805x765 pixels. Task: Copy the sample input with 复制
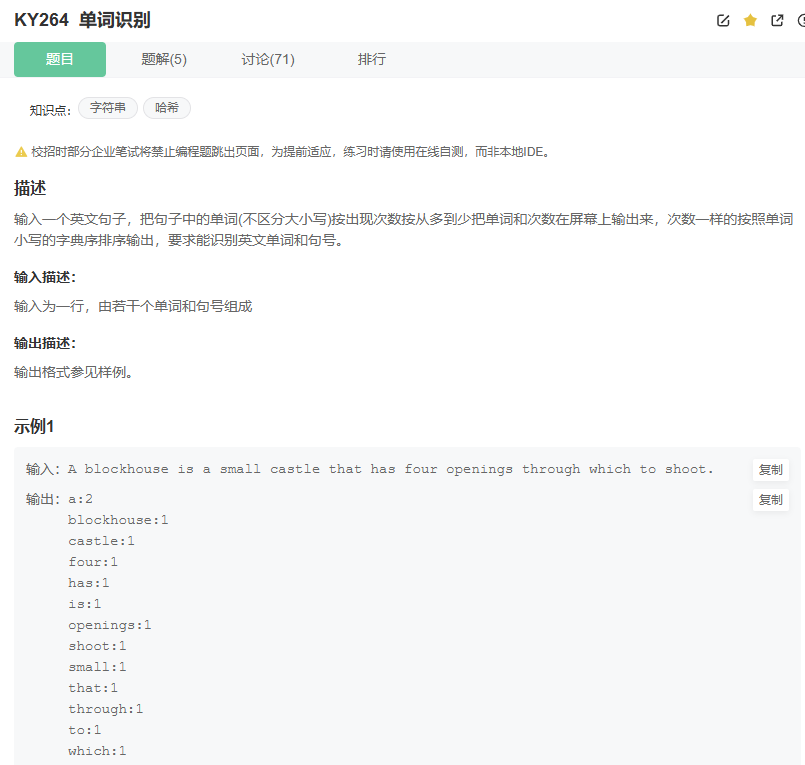coord(771,470)
